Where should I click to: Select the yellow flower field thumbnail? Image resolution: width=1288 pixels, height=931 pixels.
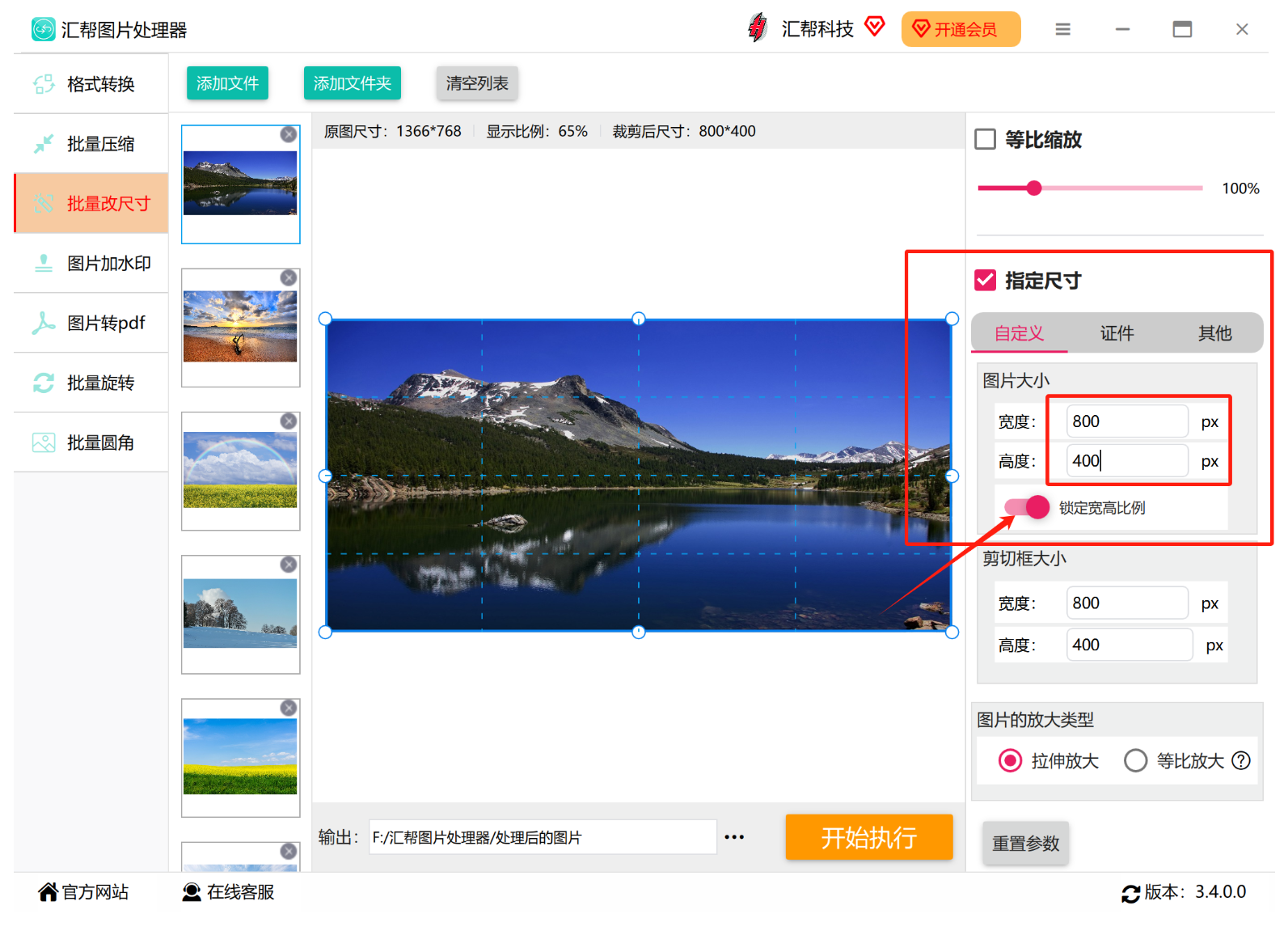pyautogui.click(x=240, y=758)
